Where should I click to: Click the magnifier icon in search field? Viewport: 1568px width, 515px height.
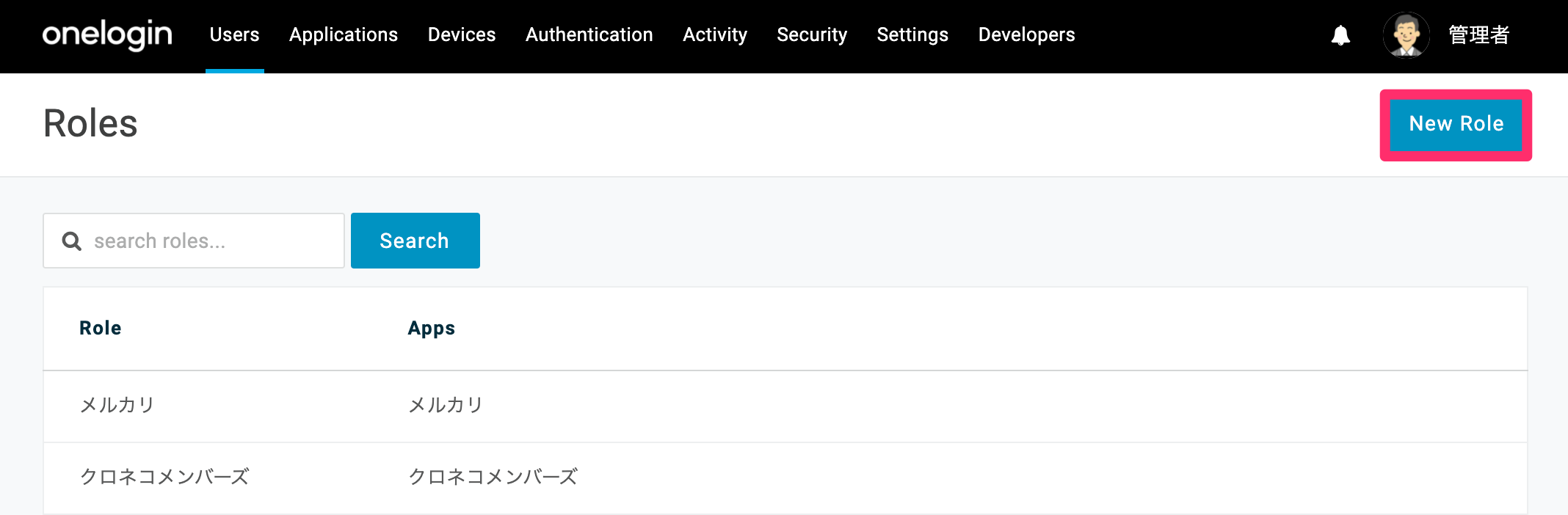pyautogui.click(x=71, y=241)
